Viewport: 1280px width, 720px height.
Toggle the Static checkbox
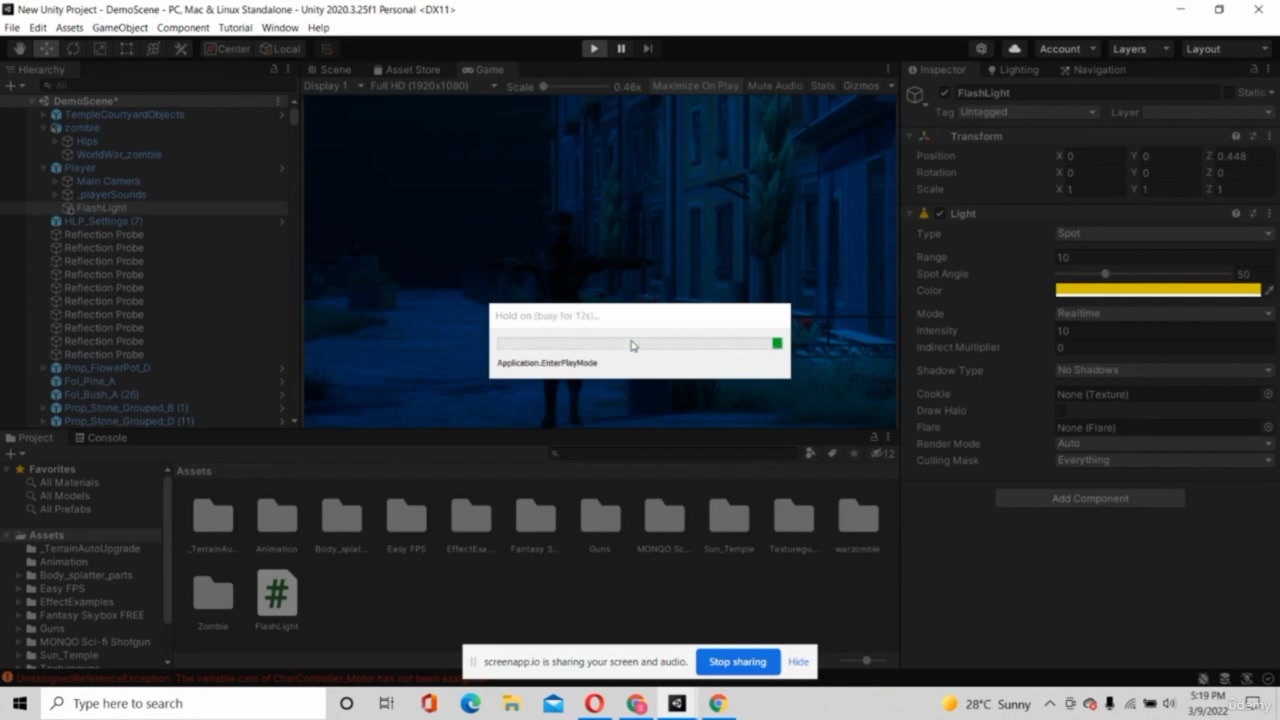[1229, 93]
